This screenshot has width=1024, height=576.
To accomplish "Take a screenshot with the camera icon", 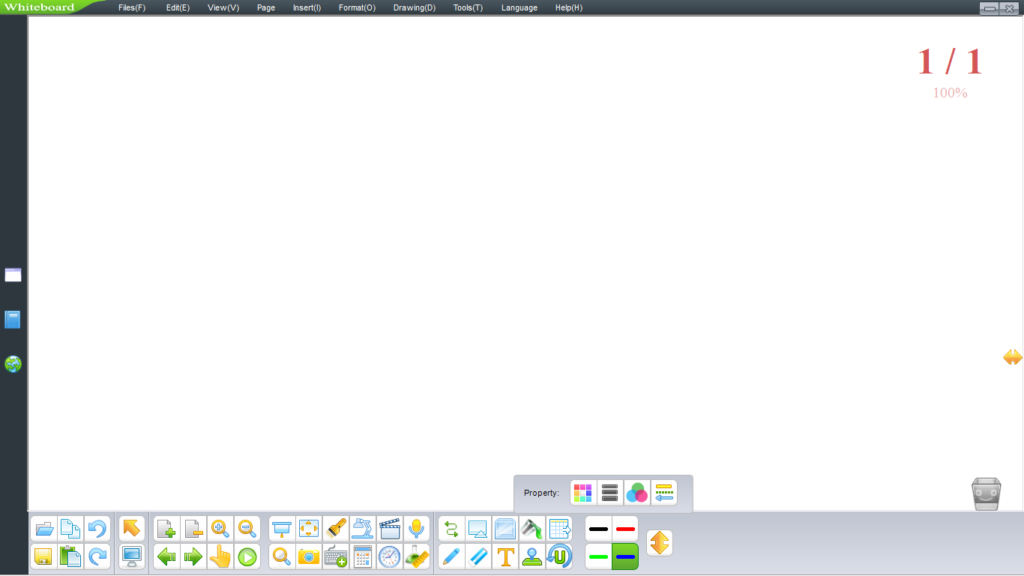I will (x=308, y=556).
